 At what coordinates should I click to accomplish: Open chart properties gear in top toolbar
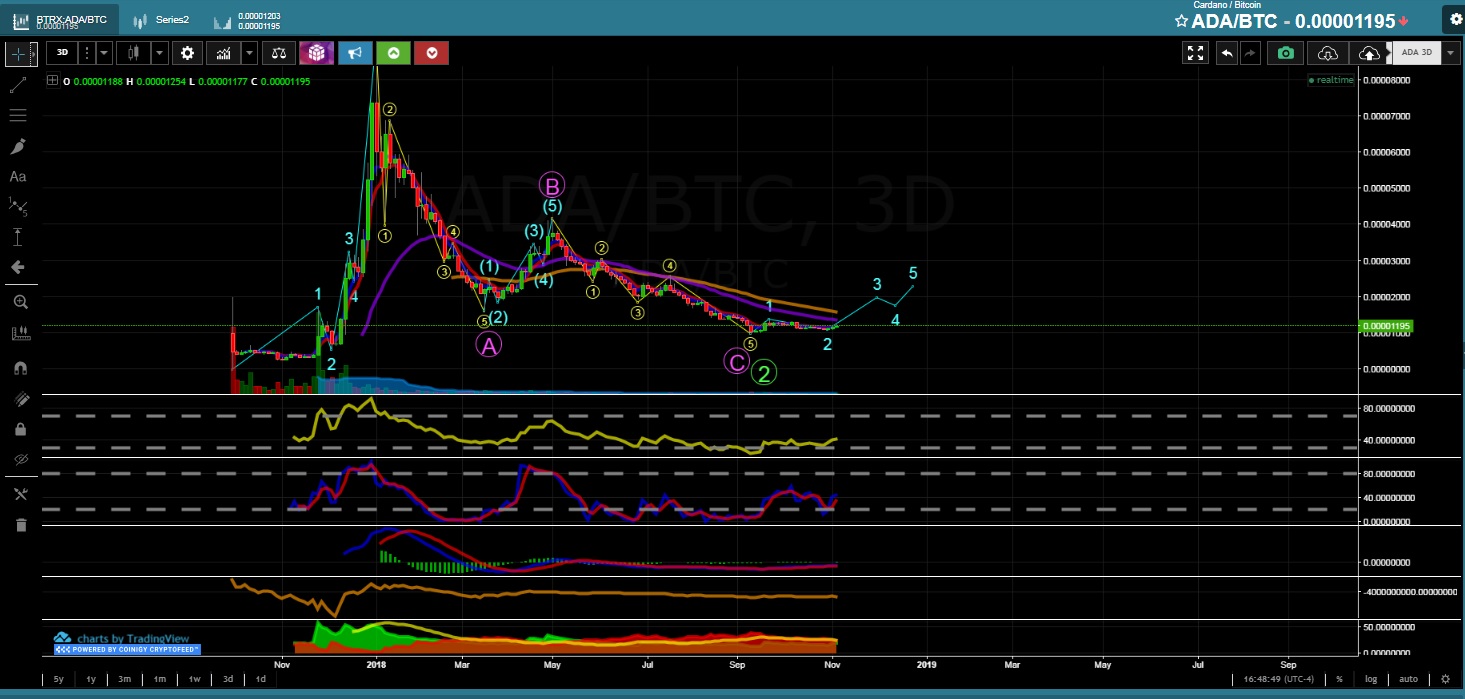[186, 53]
